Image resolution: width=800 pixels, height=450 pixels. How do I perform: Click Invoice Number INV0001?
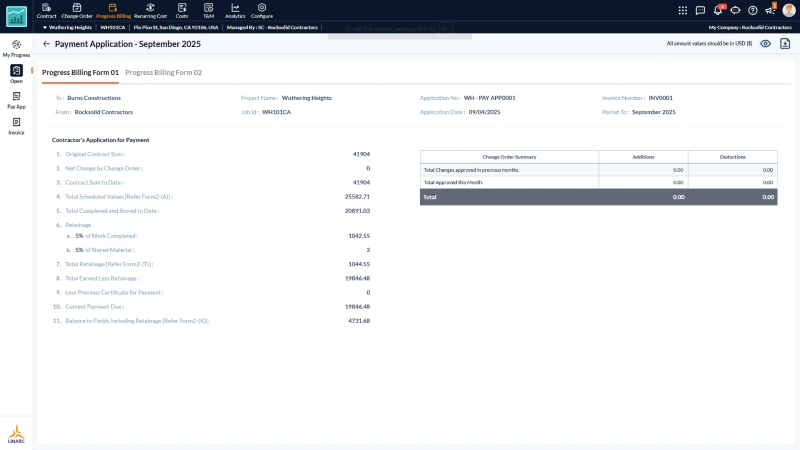coord(661,98)
